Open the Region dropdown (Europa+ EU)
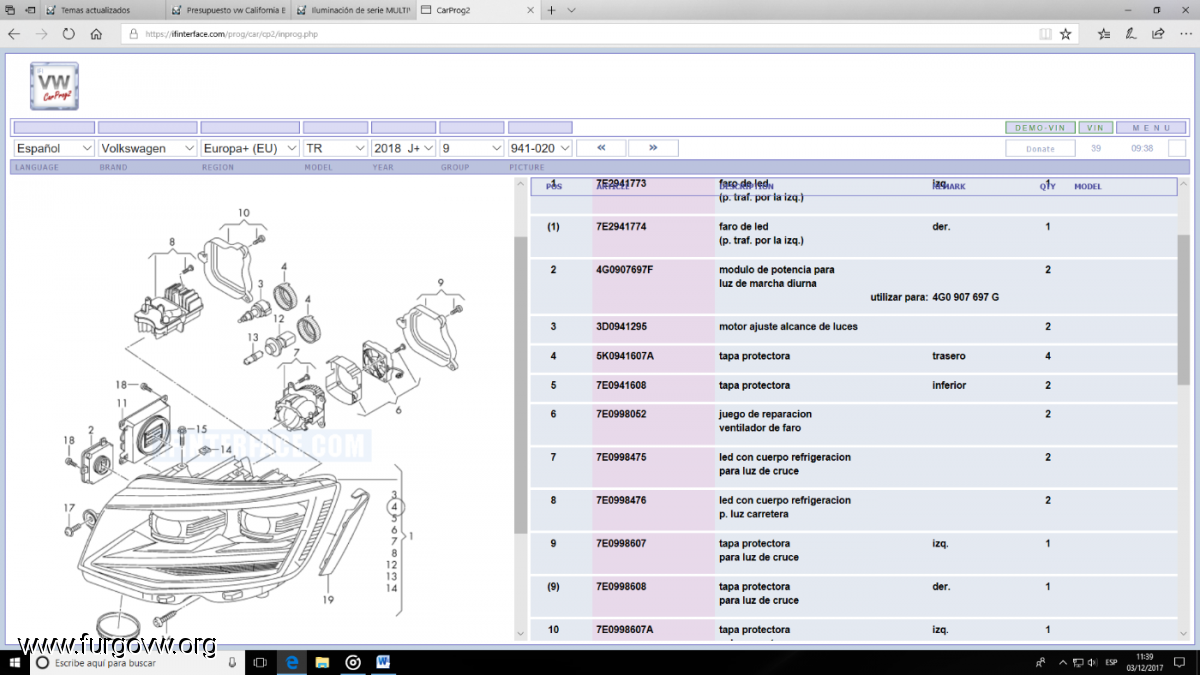 click(x=250, y=148)
